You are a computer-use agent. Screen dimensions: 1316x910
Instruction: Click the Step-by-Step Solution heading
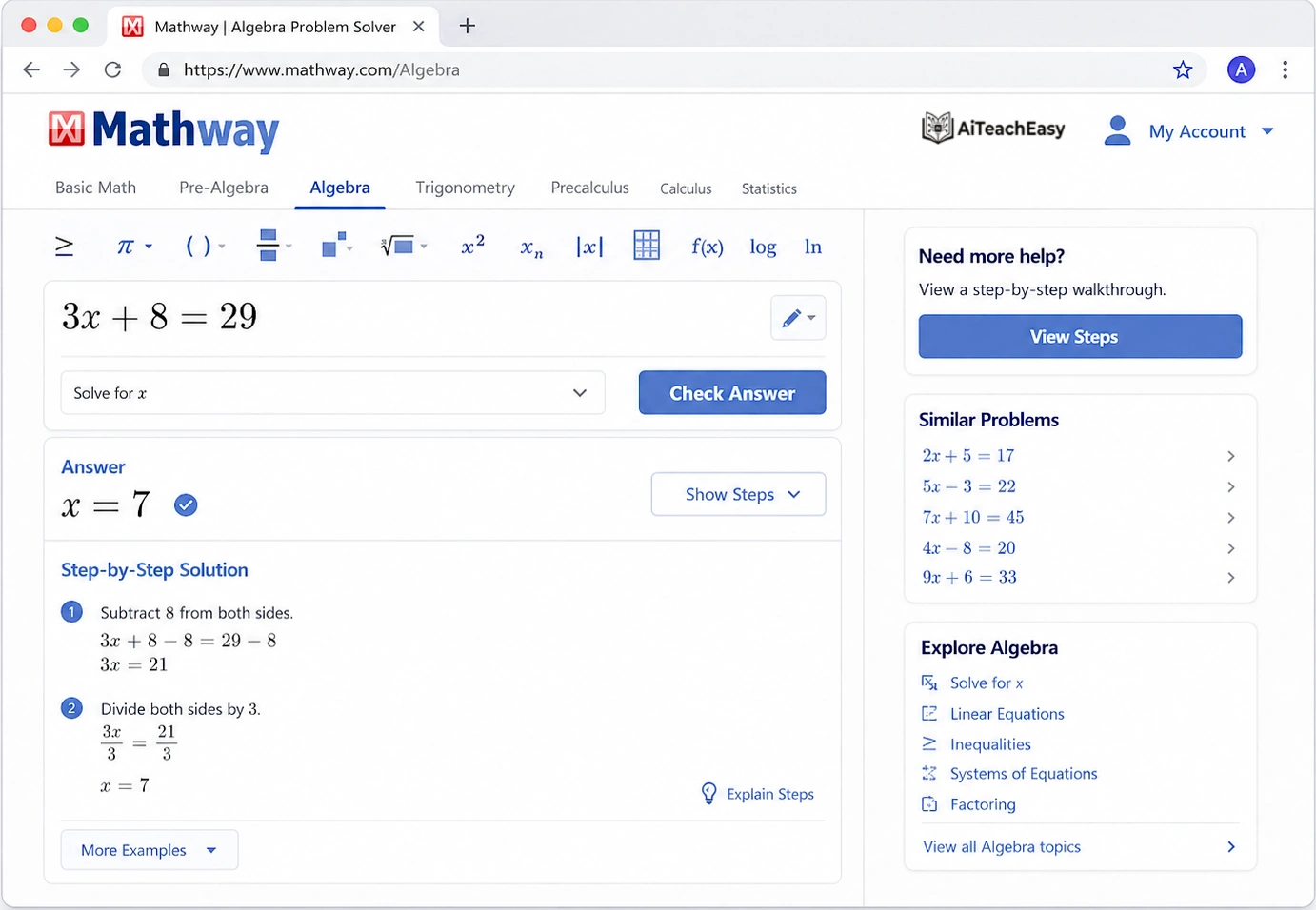click(x=154, y=570)
